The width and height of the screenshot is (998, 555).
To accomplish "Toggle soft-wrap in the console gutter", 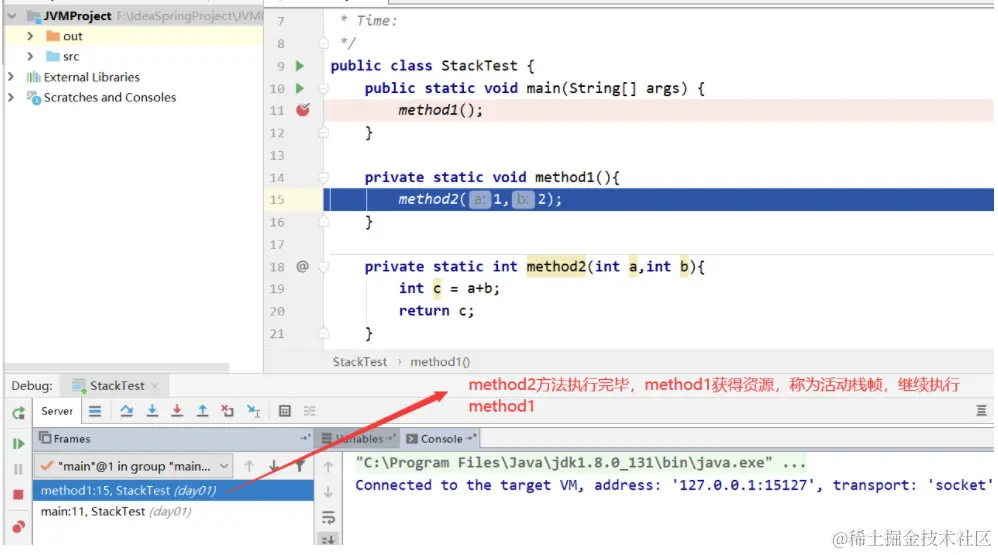I will point(328,517).
